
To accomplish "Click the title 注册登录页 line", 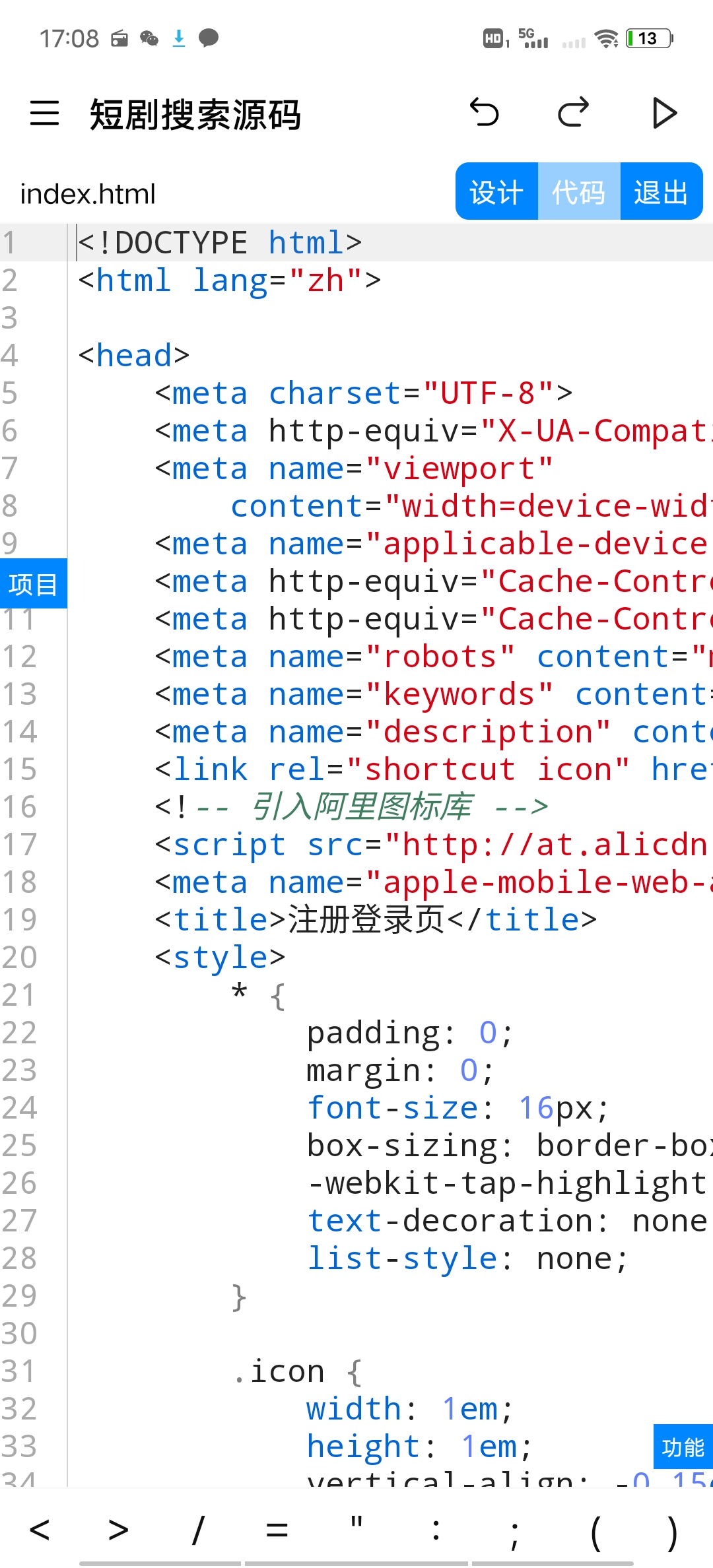I will pos(376,920).
